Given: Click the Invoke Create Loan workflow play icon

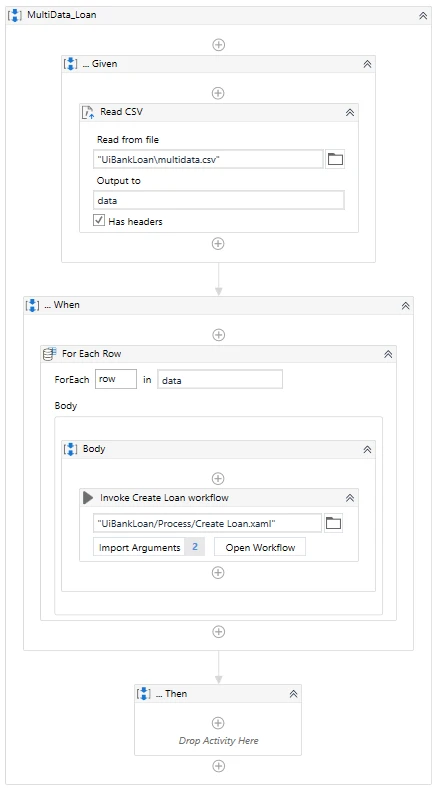Looking at the screenshot, I should coord(88,498).
